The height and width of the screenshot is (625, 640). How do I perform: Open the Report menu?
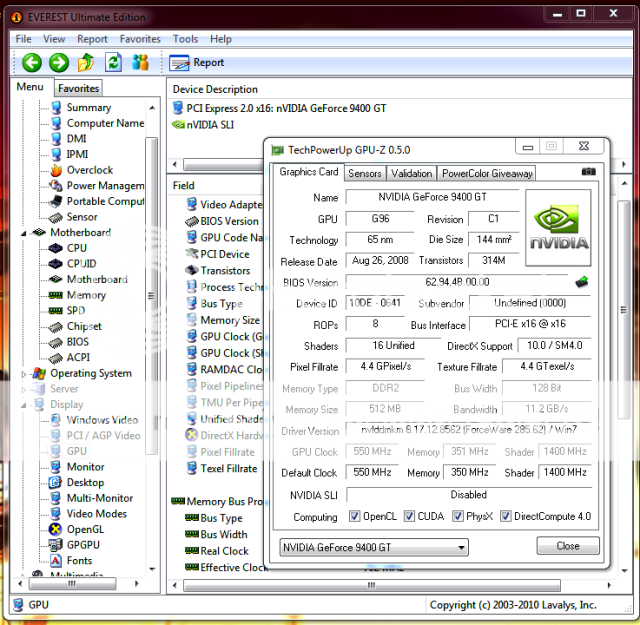(92, 39)
